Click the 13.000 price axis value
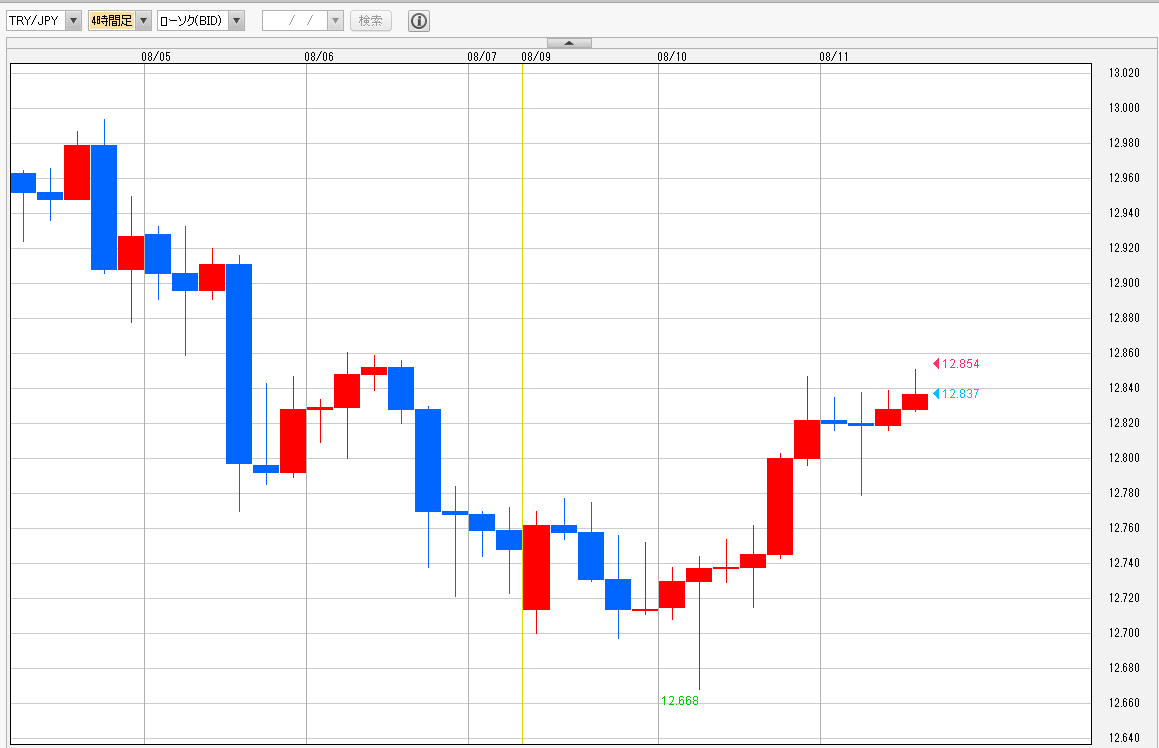1159x748 pixels. coord(1124,108)
